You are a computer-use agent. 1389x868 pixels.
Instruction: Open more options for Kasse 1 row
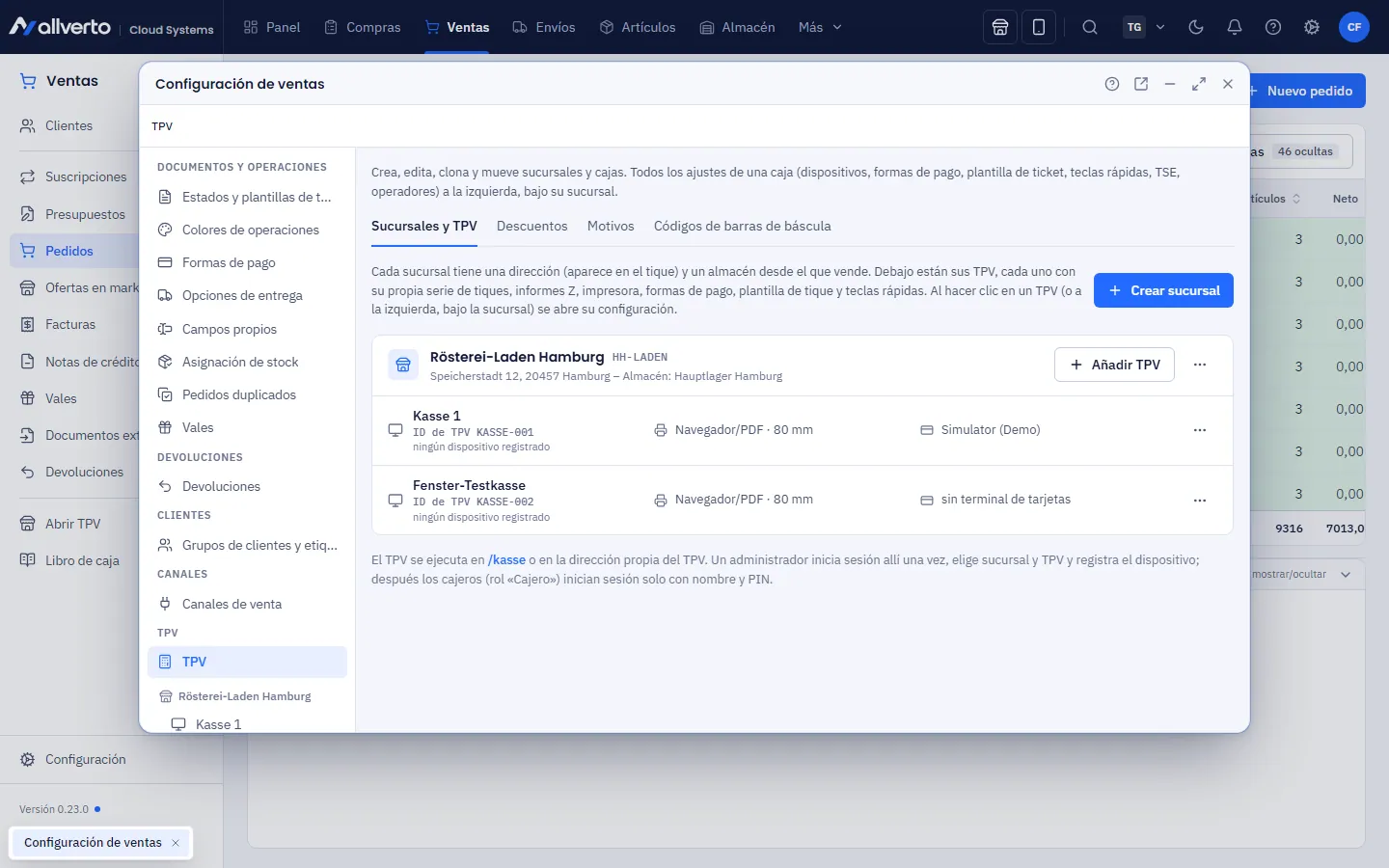pyautogui.click(x=1200, y=430)
